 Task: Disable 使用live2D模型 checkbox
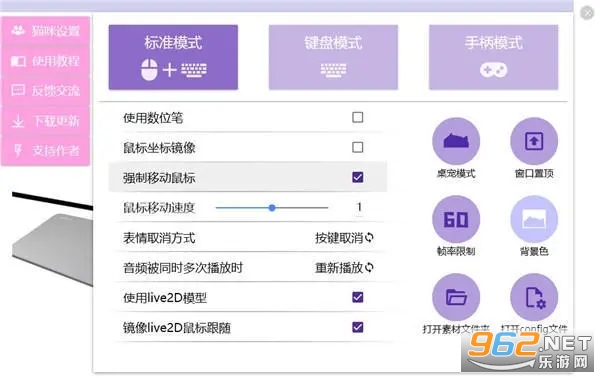tap(357, 297)
